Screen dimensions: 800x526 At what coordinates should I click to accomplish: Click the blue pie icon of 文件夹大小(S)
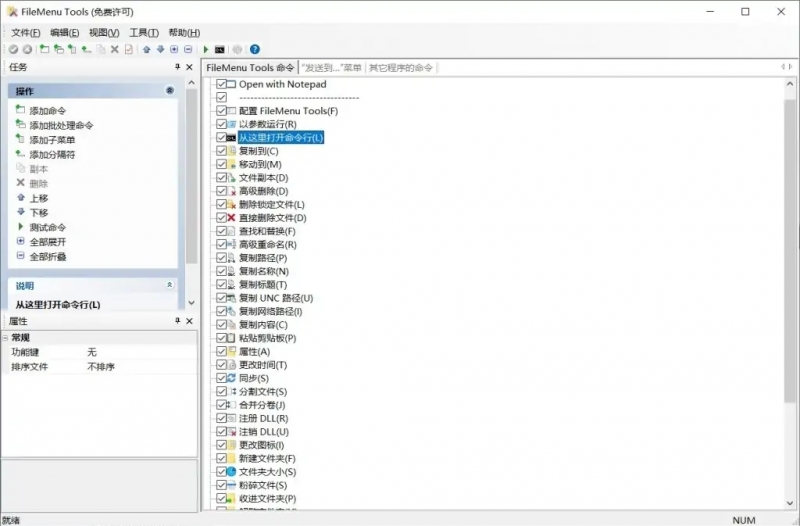231,472
